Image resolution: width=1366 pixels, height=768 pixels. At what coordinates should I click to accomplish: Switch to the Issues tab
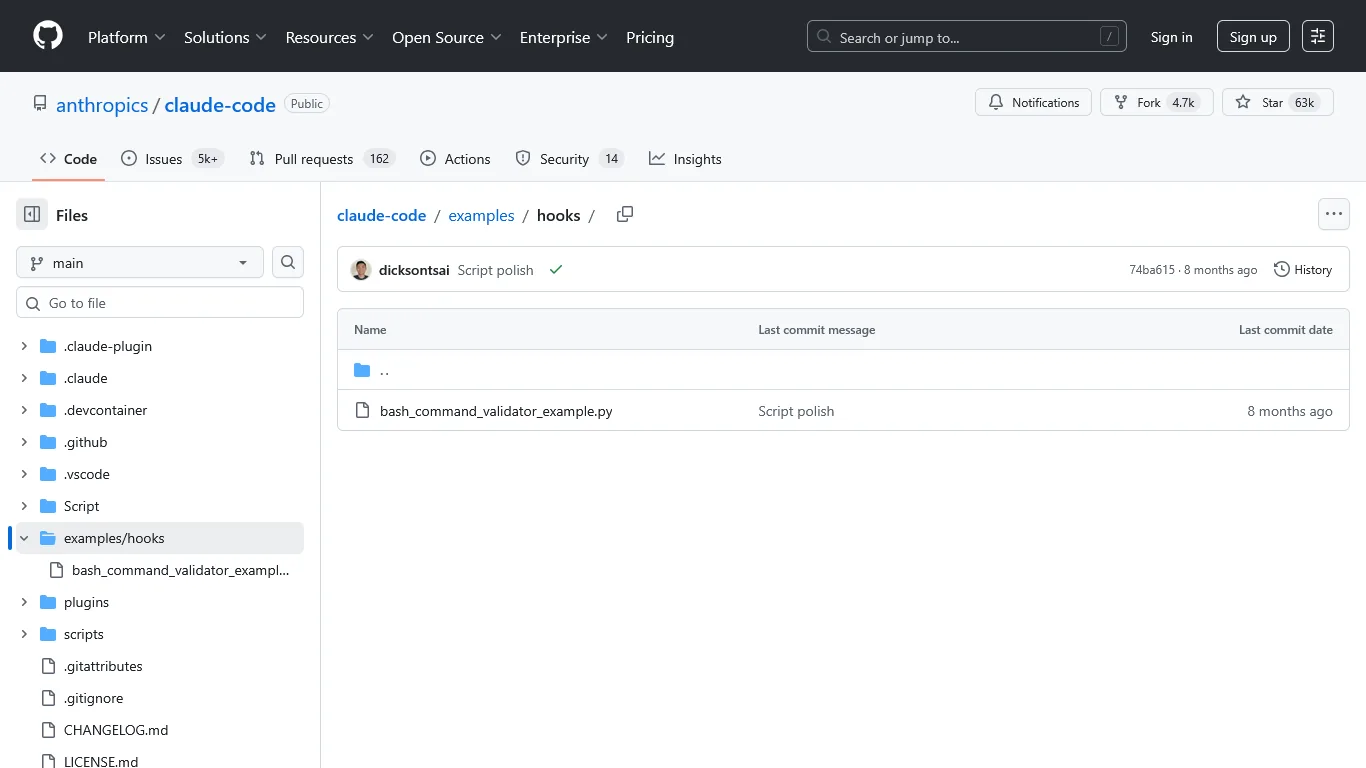172,159
